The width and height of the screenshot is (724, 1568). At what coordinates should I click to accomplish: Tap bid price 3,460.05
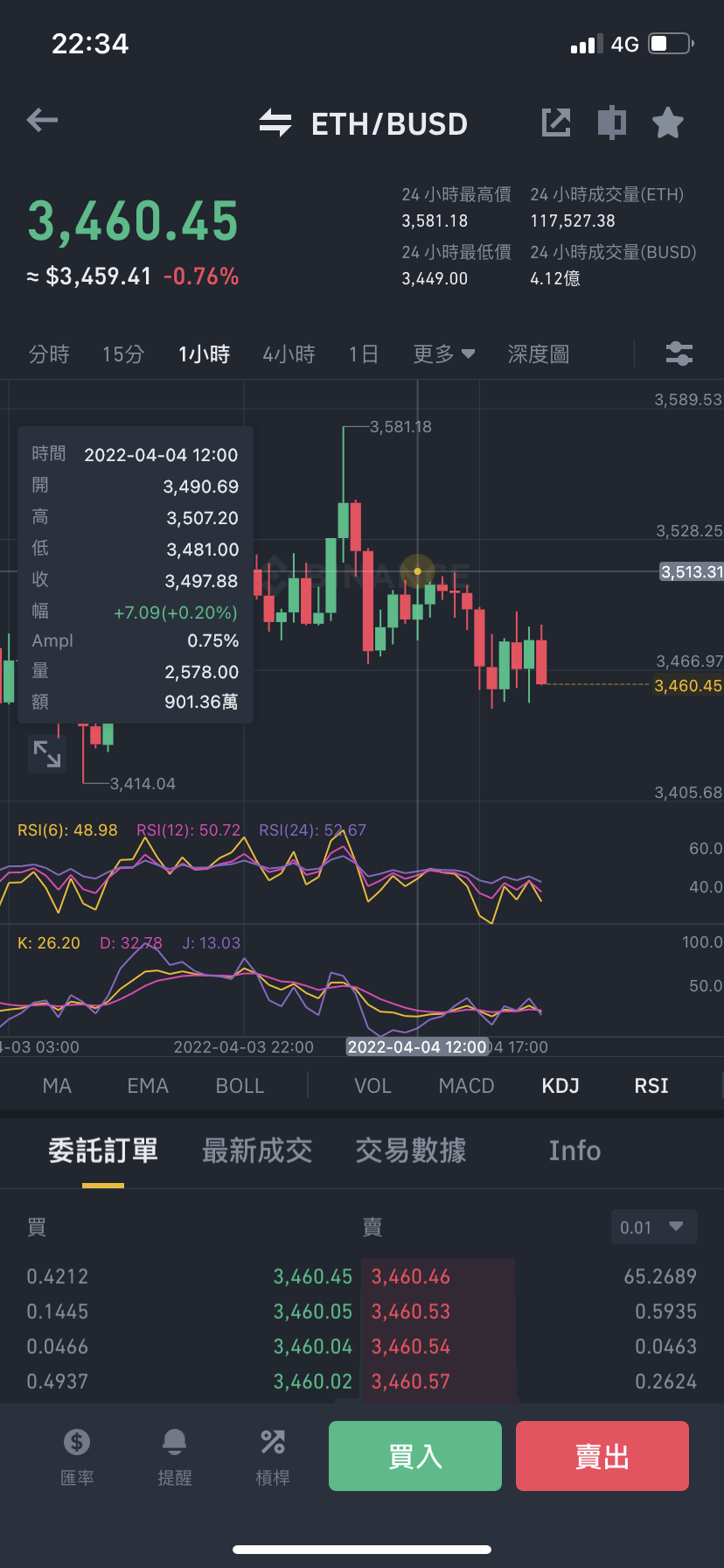point(313,1312)
